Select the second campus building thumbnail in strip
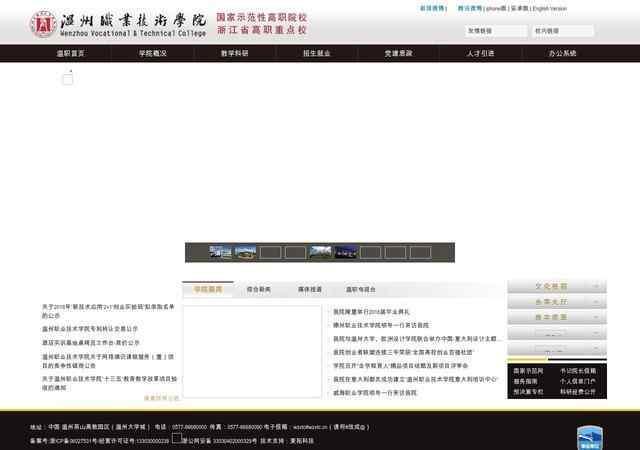Screen dimensions: 640x450 click(x=245, y=252)
